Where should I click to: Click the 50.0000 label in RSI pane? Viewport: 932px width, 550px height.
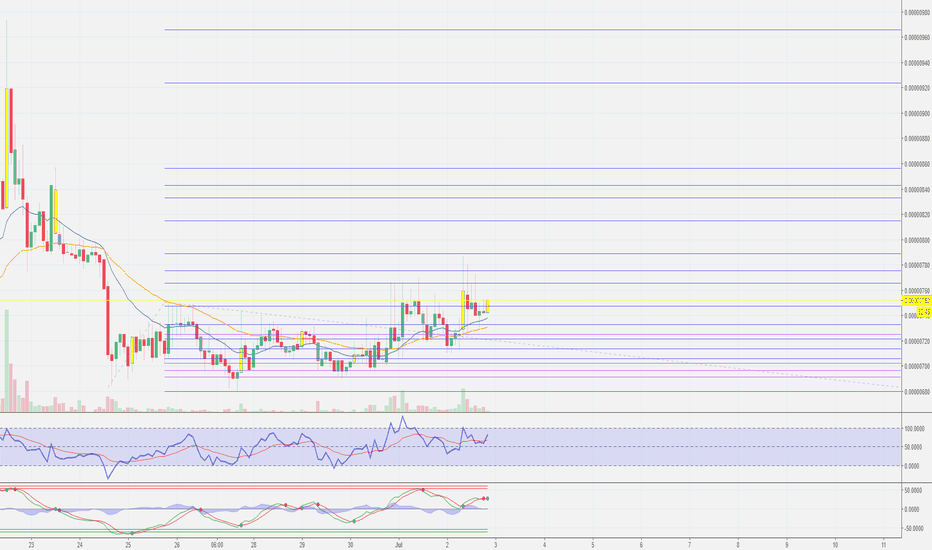coord(913,447)
